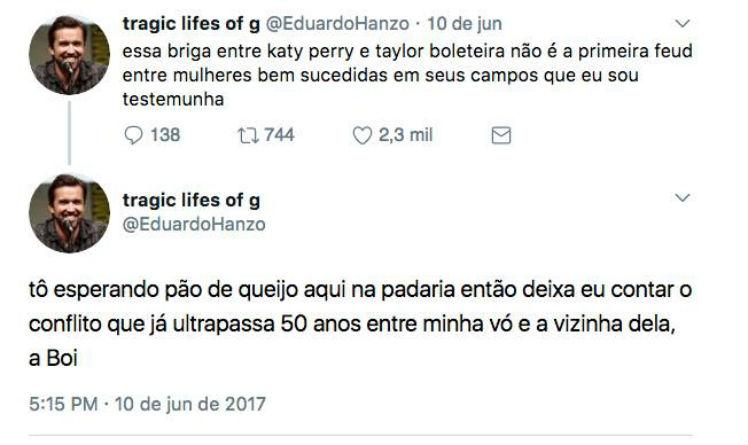Click the profile avatar on the first tweet
748x445 pixels.
tap(68, 57)
